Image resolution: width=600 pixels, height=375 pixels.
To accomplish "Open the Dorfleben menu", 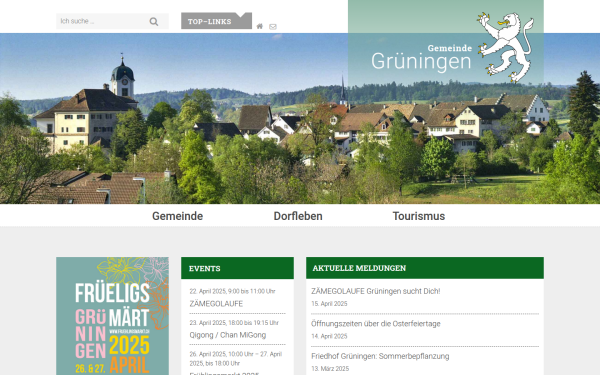I will (298, 216).
